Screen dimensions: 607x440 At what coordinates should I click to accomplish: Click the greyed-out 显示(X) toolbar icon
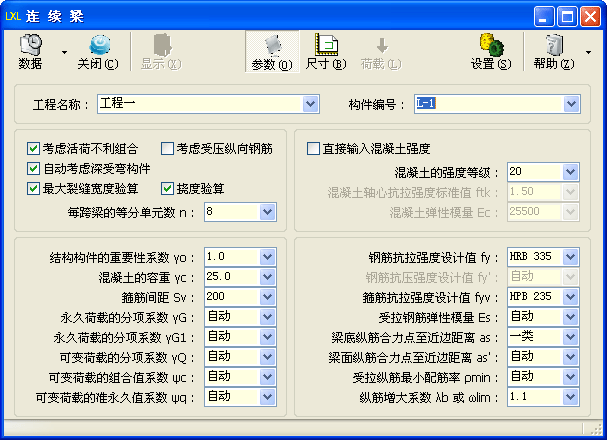(x=161, y=52)
